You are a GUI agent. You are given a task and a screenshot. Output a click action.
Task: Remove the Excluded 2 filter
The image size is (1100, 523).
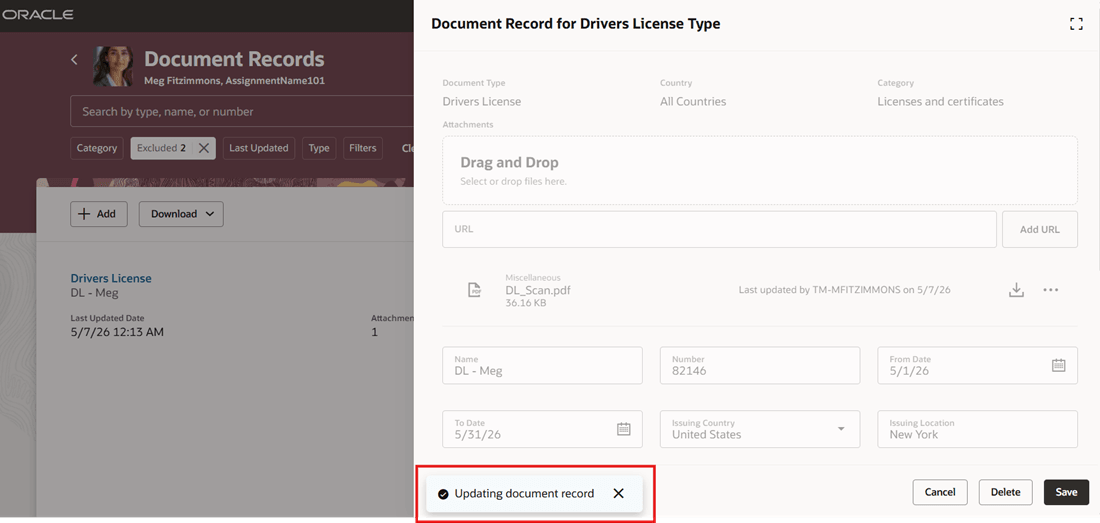pyautogui.click(x=203, y=148)
